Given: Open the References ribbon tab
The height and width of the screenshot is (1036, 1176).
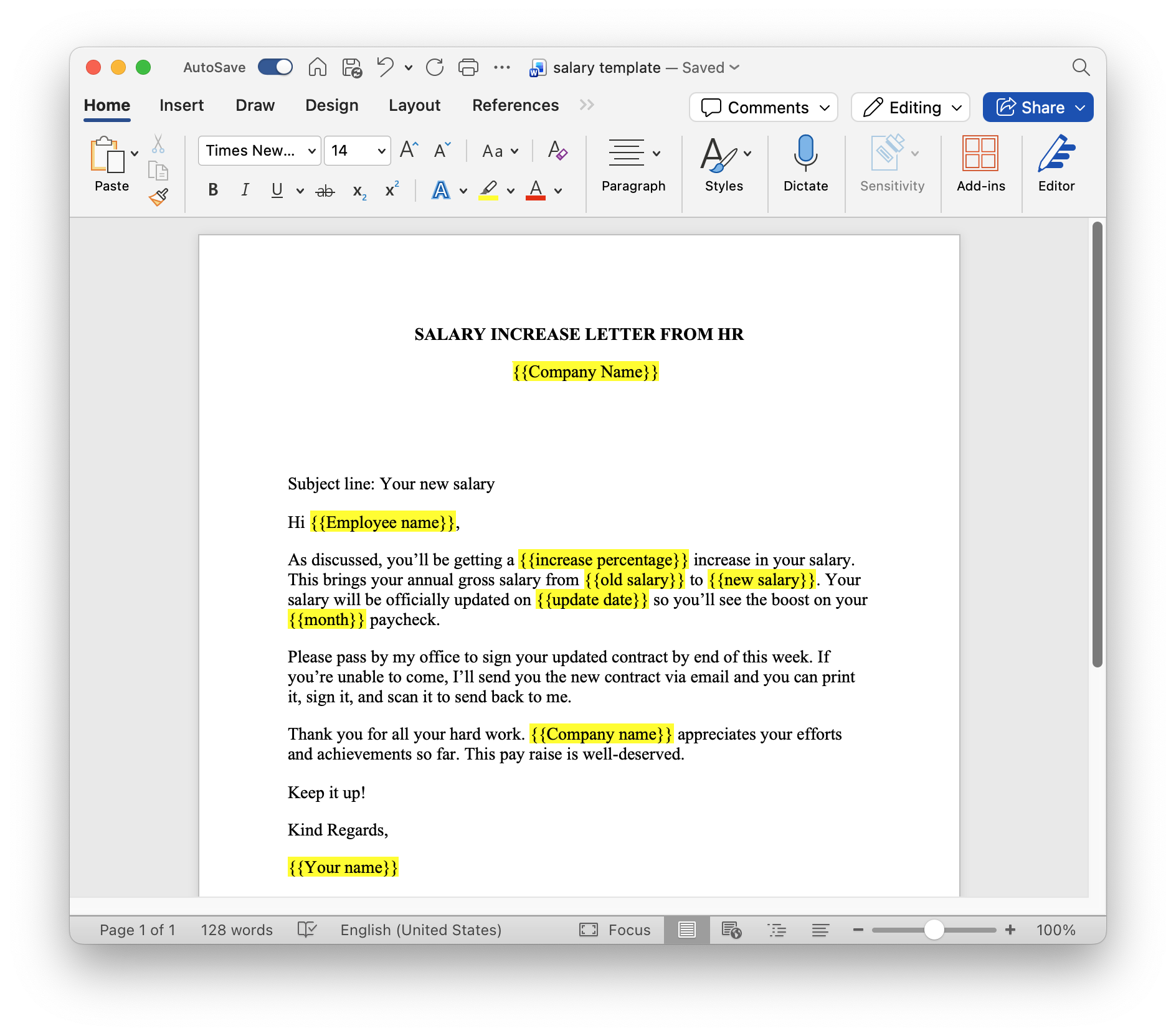Looking at the screenshot, I should (x=515, y=105).
